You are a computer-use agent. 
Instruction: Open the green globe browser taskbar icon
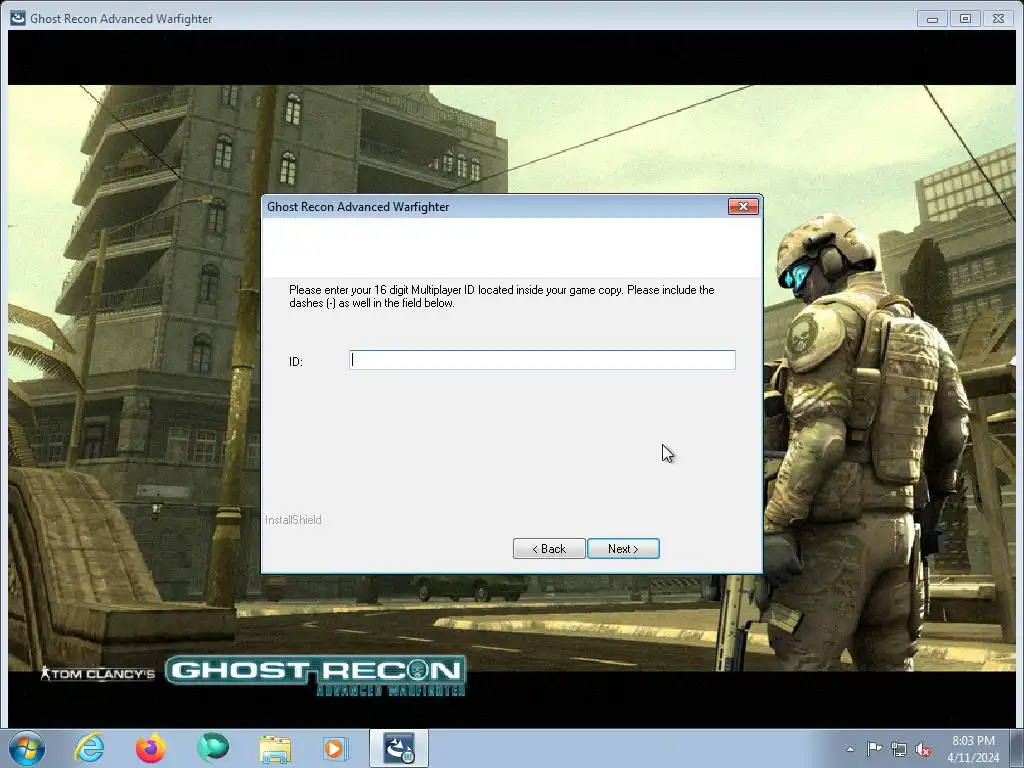tap(213, 747)
